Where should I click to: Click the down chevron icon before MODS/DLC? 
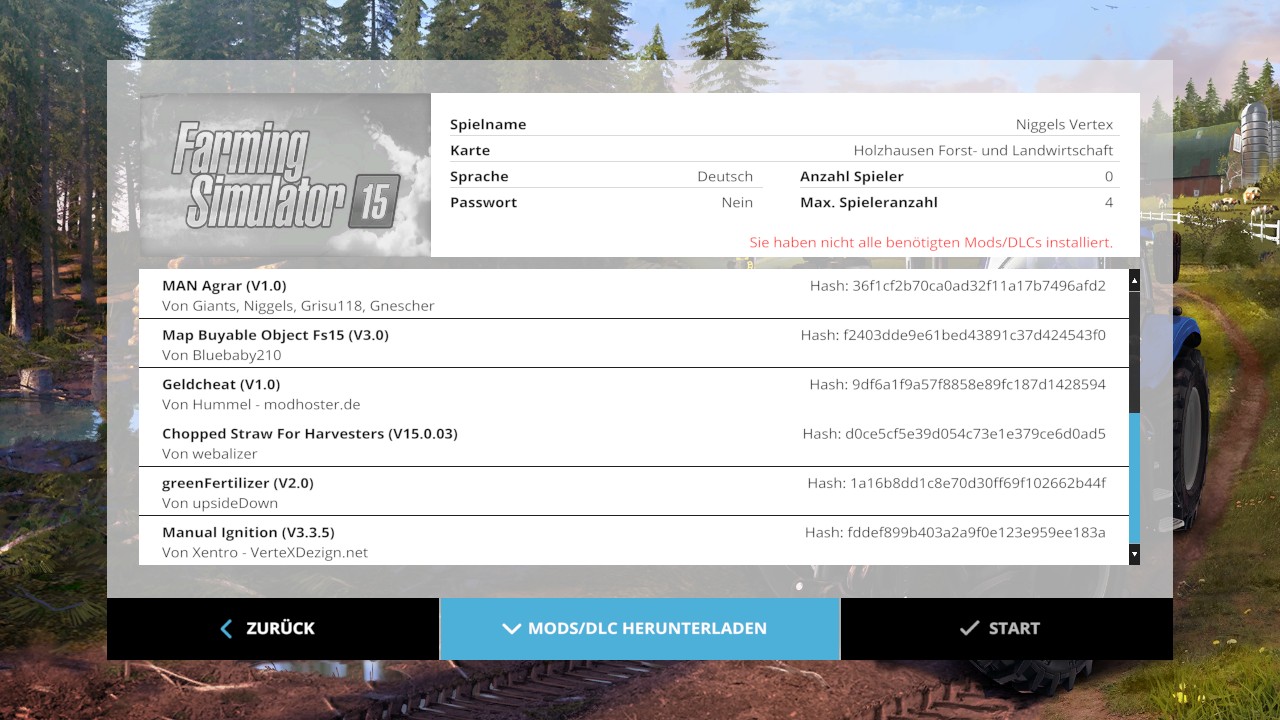[x=512, y=629]
